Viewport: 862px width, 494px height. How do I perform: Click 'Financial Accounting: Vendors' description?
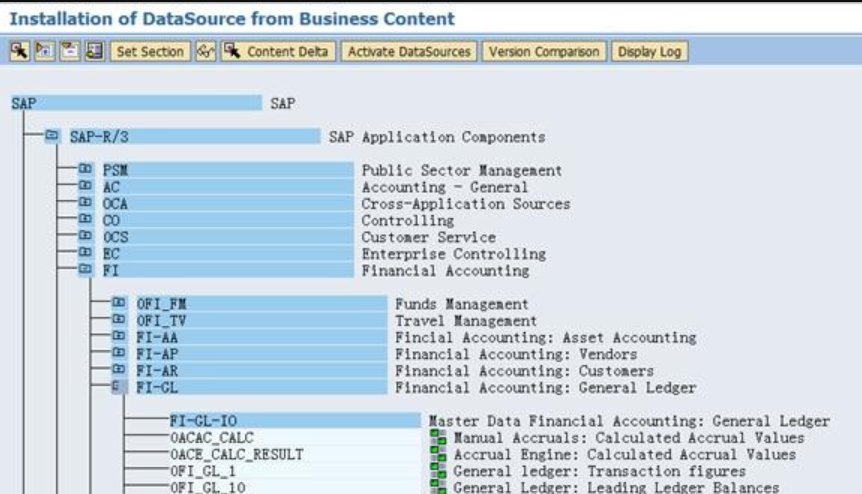click(516, 354)
